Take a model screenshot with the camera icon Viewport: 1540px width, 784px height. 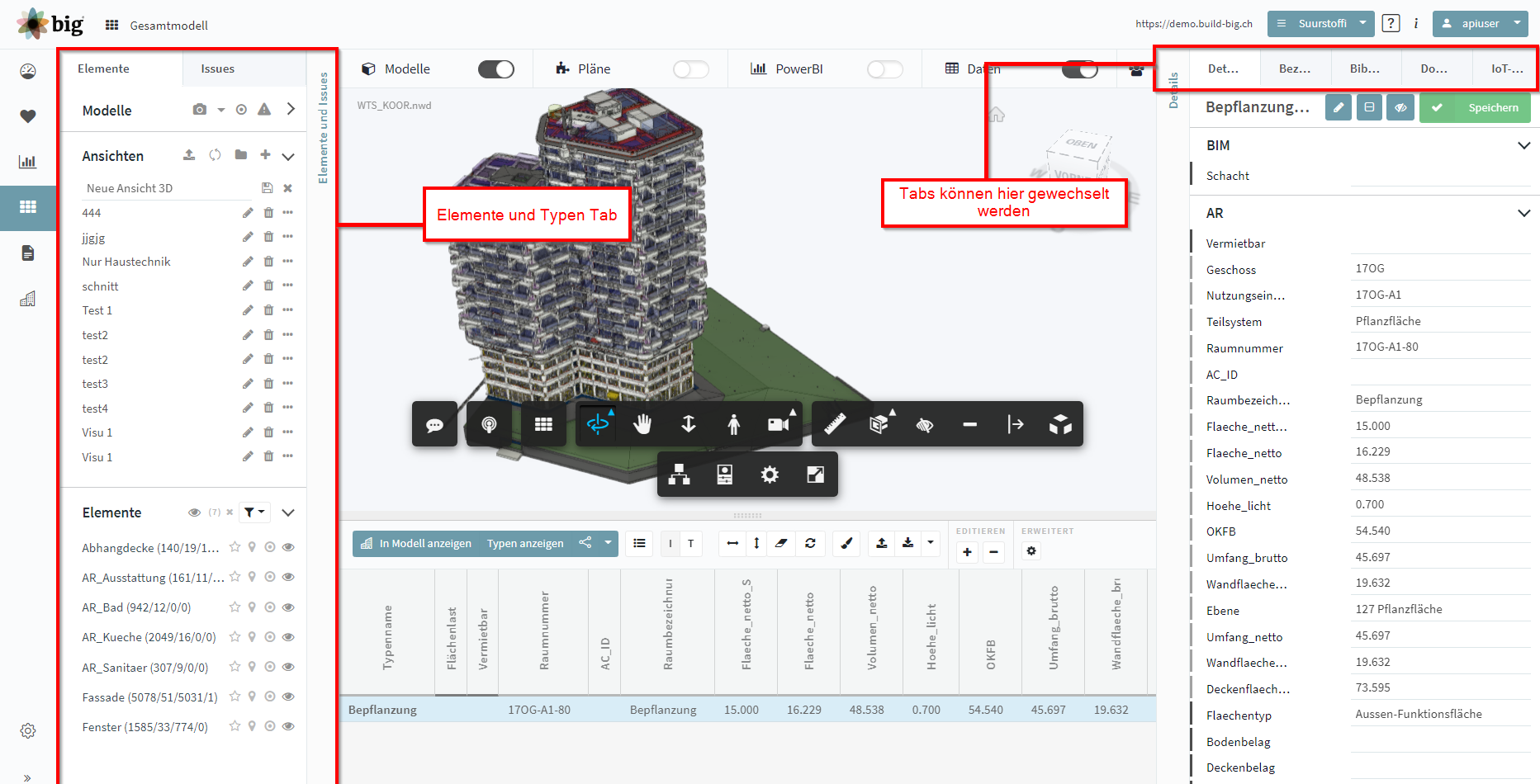[200, 110]
